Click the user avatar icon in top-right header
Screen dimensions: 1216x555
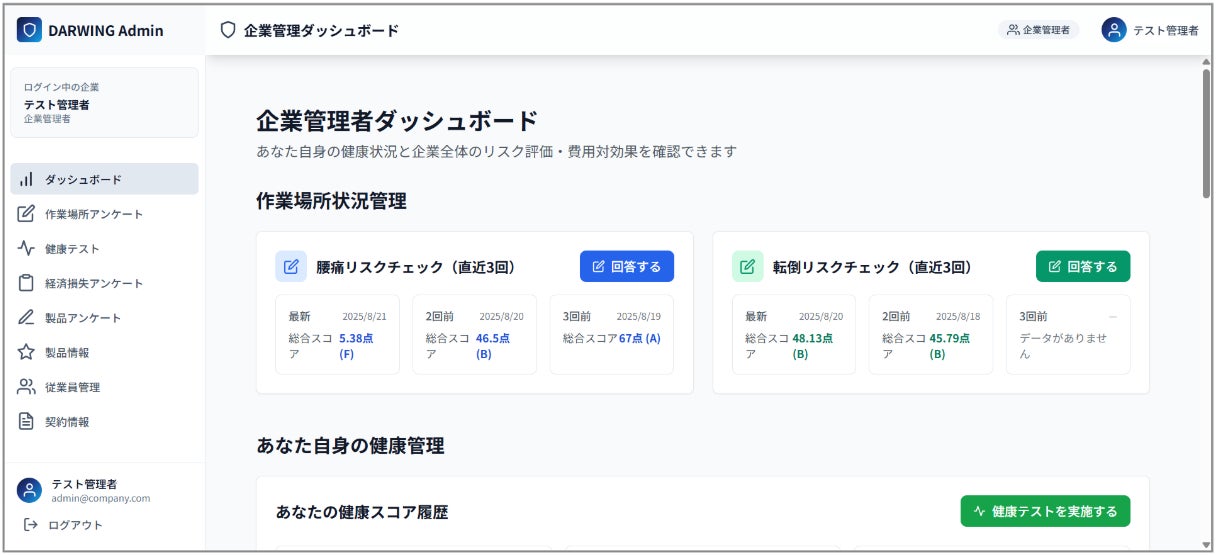pos(1113,30)
